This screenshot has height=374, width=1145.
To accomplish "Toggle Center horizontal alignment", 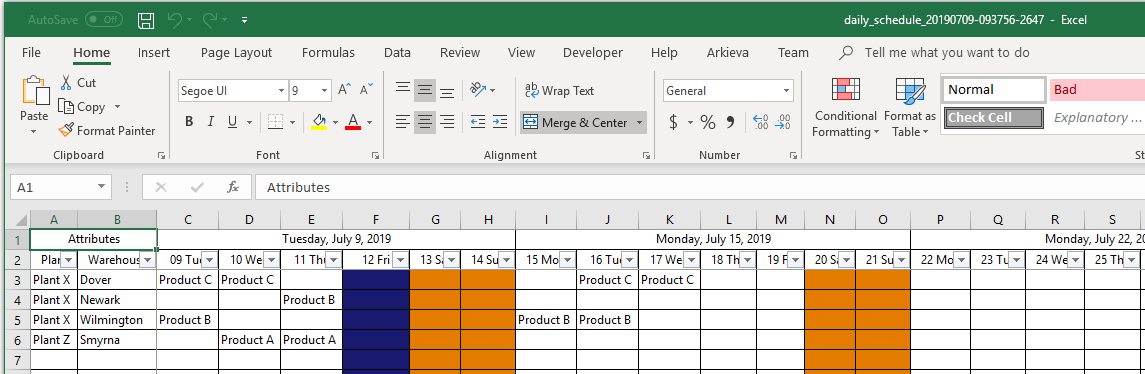I will tap(425, 122).
